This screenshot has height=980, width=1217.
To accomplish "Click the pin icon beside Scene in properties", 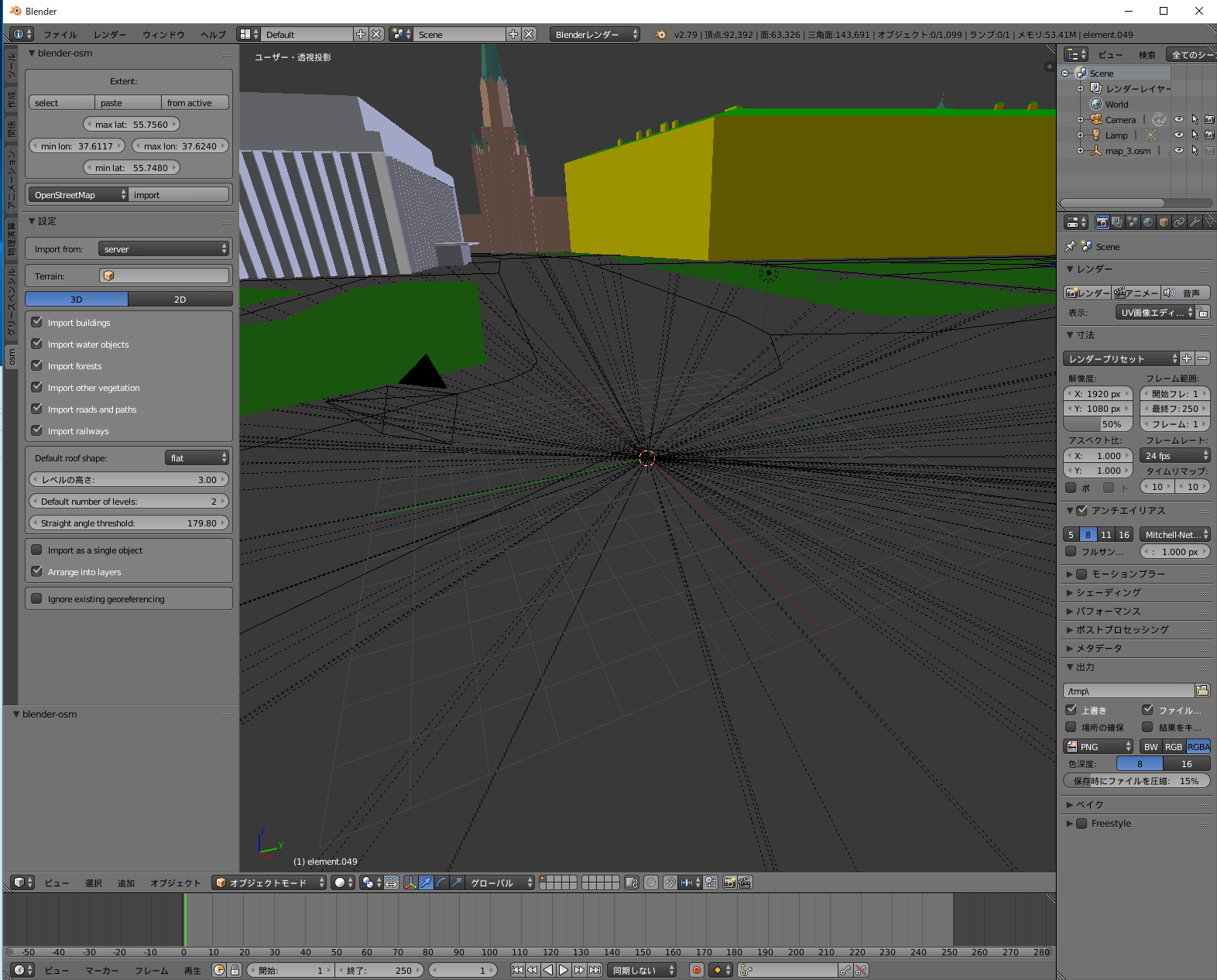I will (x=1071, y=246).
